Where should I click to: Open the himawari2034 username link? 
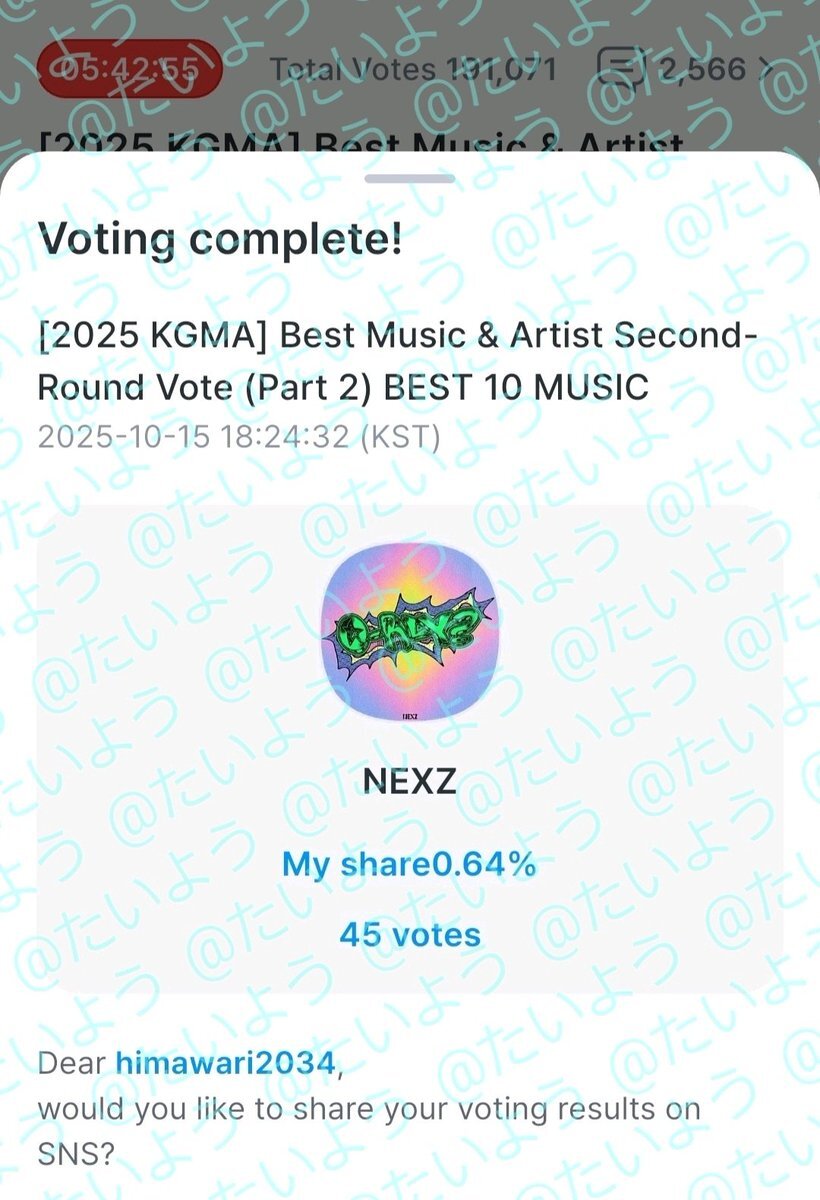click(226, 1063)
